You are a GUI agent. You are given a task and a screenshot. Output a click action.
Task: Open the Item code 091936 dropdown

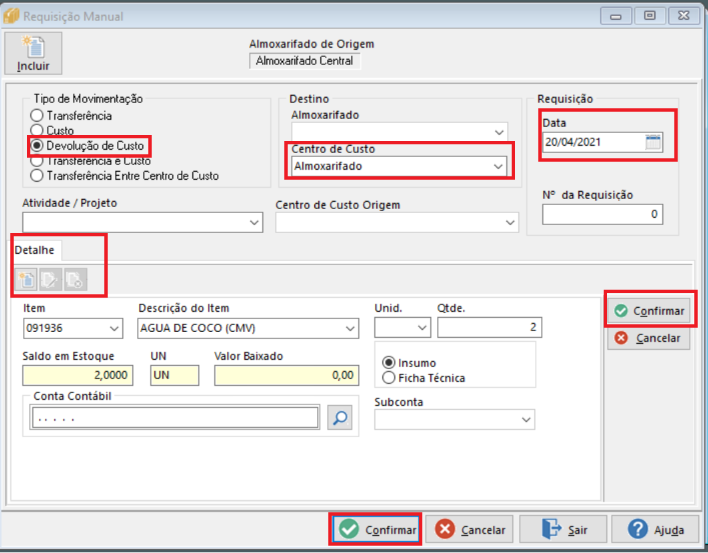114,328
